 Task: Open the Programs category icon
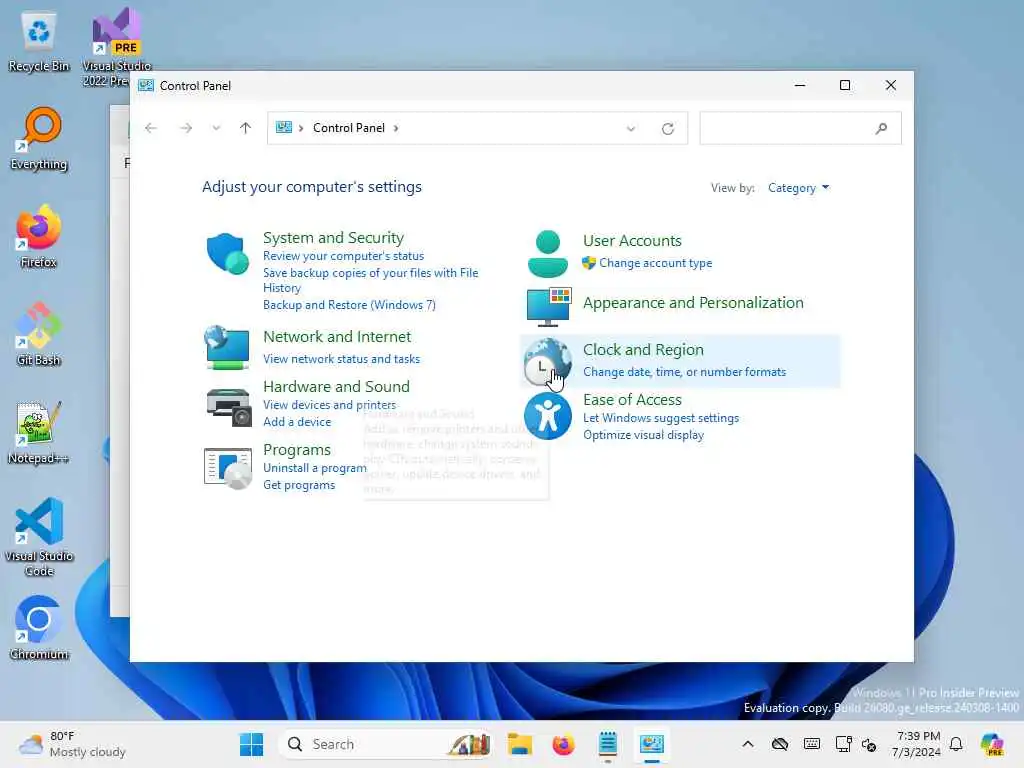coord(227,468)
